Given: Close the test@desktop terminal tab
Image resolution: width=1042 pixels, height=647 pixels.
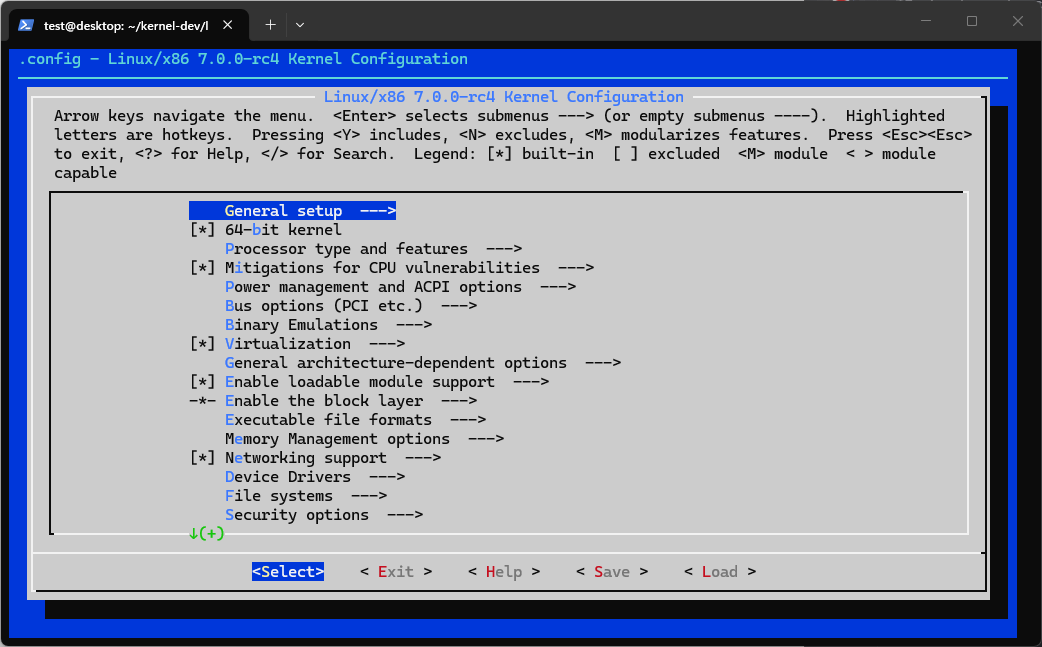Looking at the screenshot, I should click(x=227, y=25).
